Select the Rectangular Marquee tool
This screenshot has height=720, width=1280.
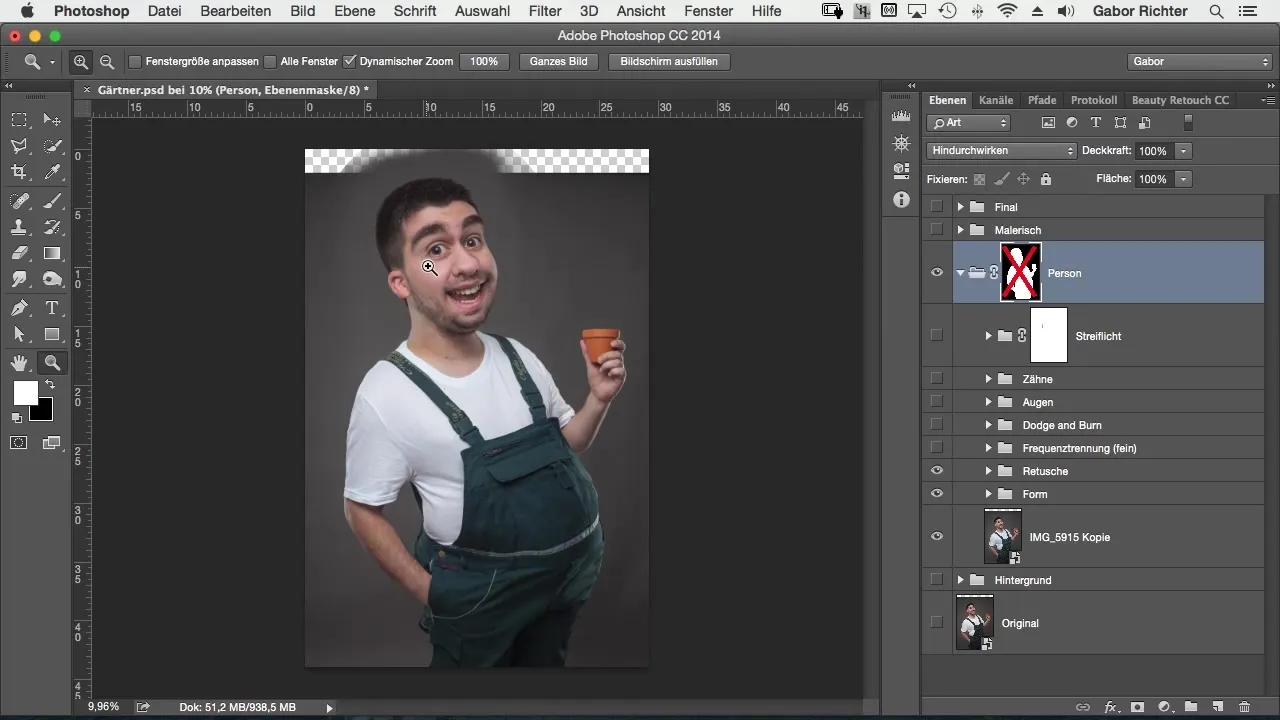(x=19, y=120)
